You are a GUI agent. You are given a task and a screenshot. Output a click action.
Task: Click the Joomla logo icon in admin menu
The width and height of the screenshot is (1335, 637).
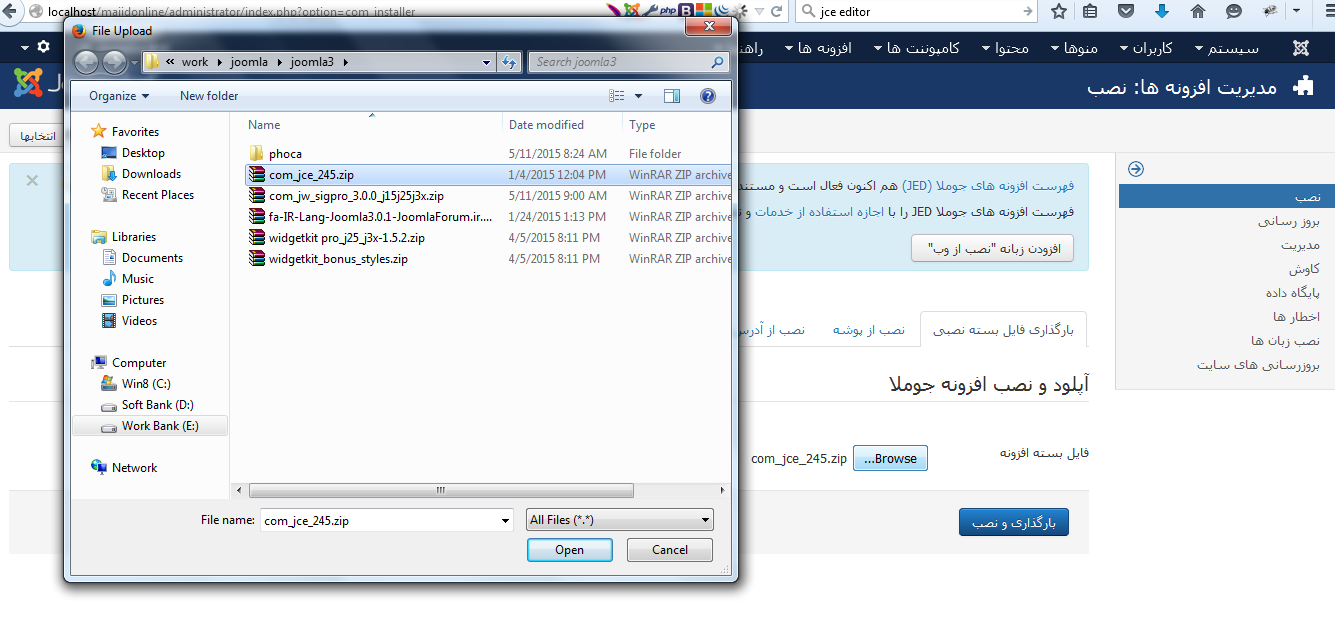(x=1301, y=47)
